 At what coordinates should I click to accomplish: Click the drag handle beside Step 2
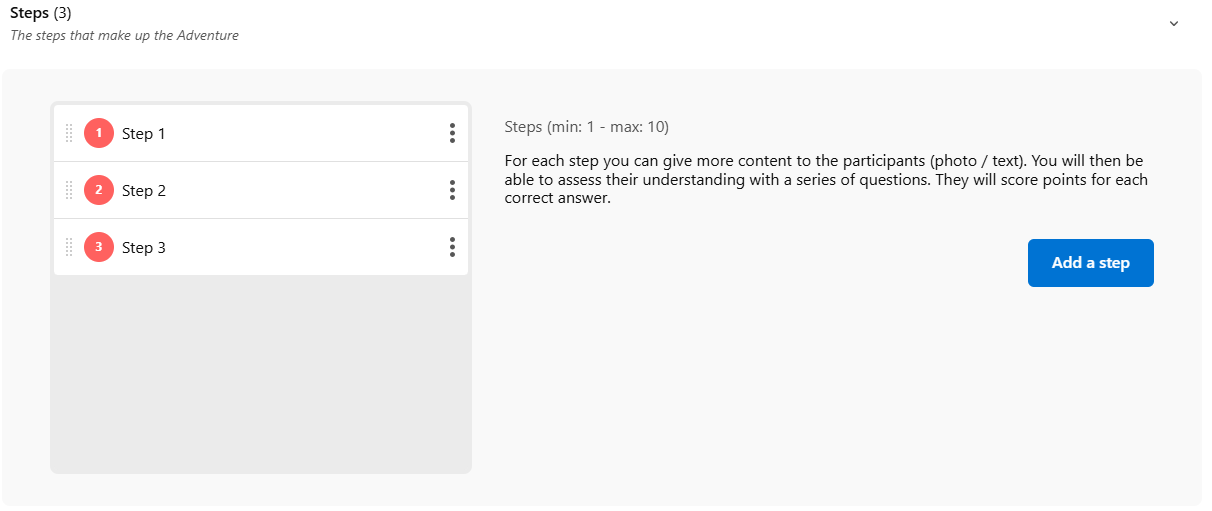(x=69, y=190)
